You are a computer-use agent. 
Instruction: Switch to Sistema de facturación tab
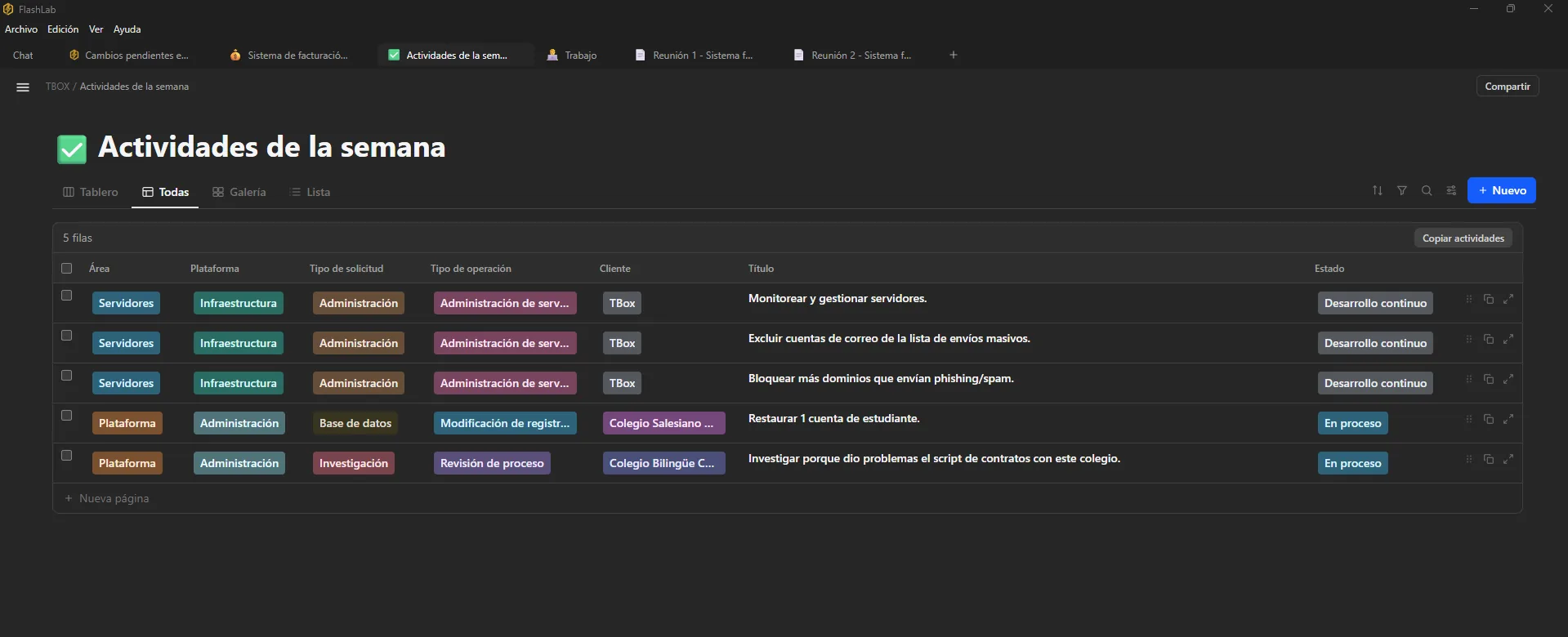(290, 56)
